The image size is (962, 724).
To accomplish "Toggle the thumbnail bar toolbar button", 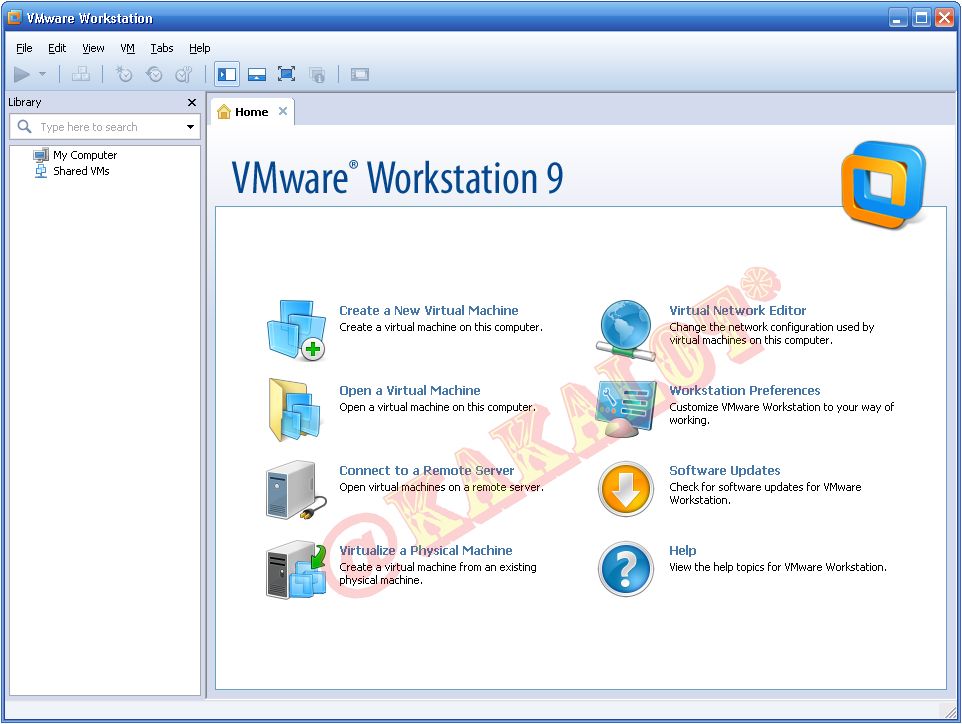I will pos(256,75).
